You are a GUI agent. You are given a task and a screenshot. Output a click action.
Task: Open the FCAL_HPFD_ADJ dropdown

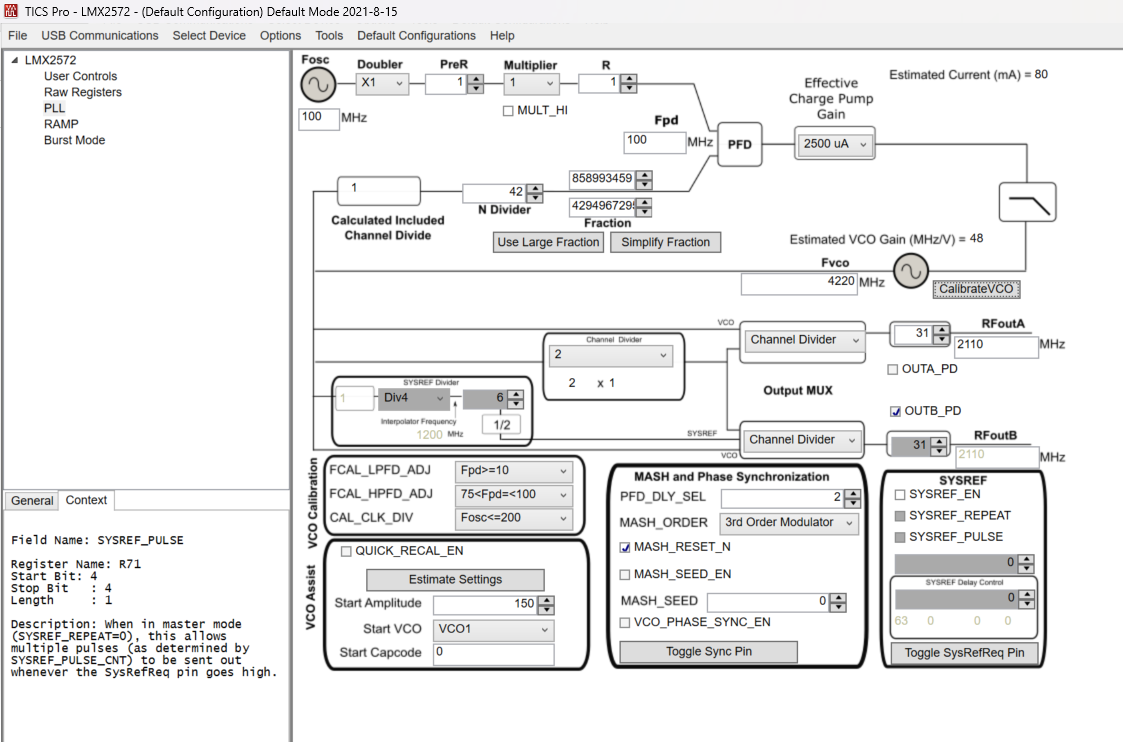coord(514,495)
